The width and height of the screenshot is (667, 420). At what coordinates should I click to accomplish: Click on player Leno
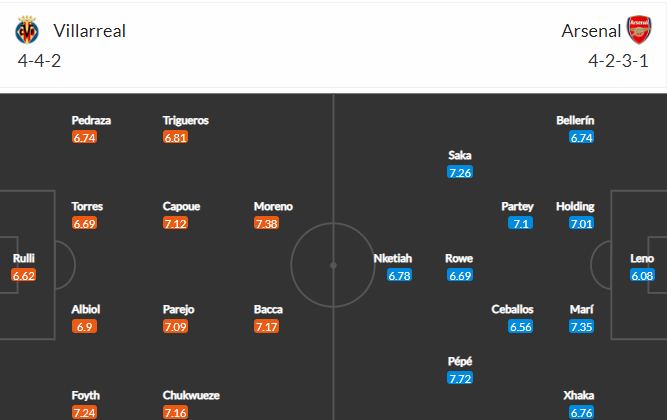[642, 258]
